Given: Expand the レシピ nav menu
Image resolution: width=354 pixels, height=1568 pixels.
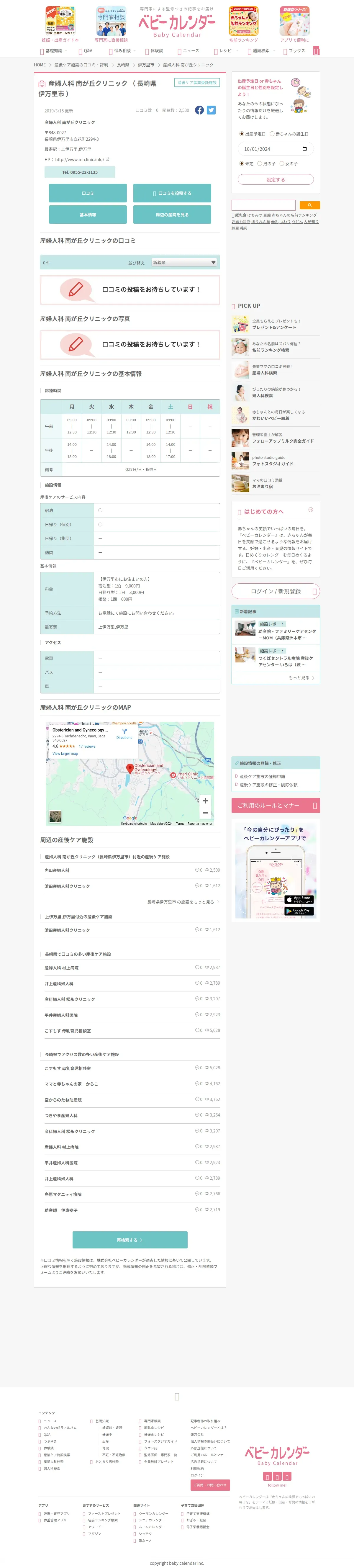Looking at the screenshot, I should pyautogui.click(x=226, y=50).
